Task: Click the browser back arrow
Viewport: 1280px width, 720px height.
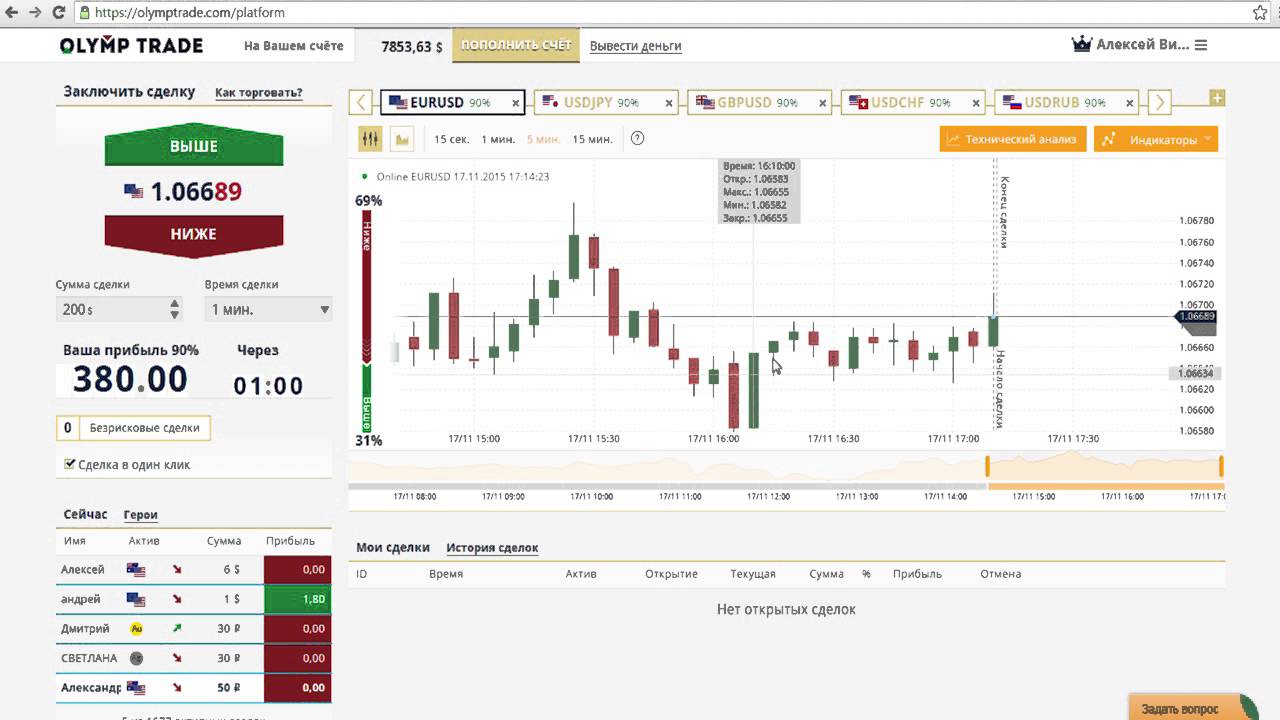Action: [x=12, y=13]
